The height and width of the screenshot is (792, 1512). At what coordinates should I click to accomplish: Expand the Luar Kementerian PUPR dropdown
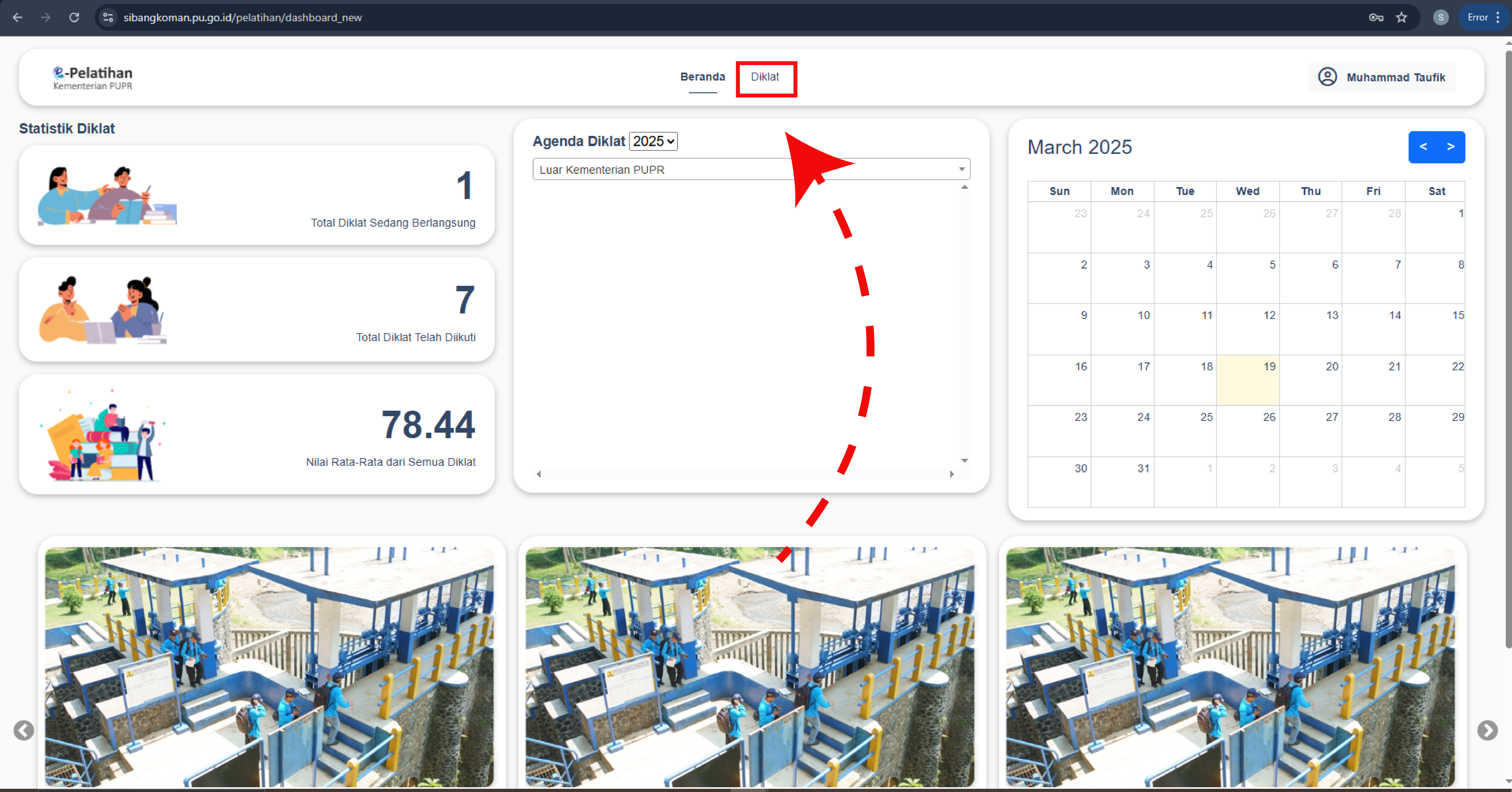(x=751, y=169)
